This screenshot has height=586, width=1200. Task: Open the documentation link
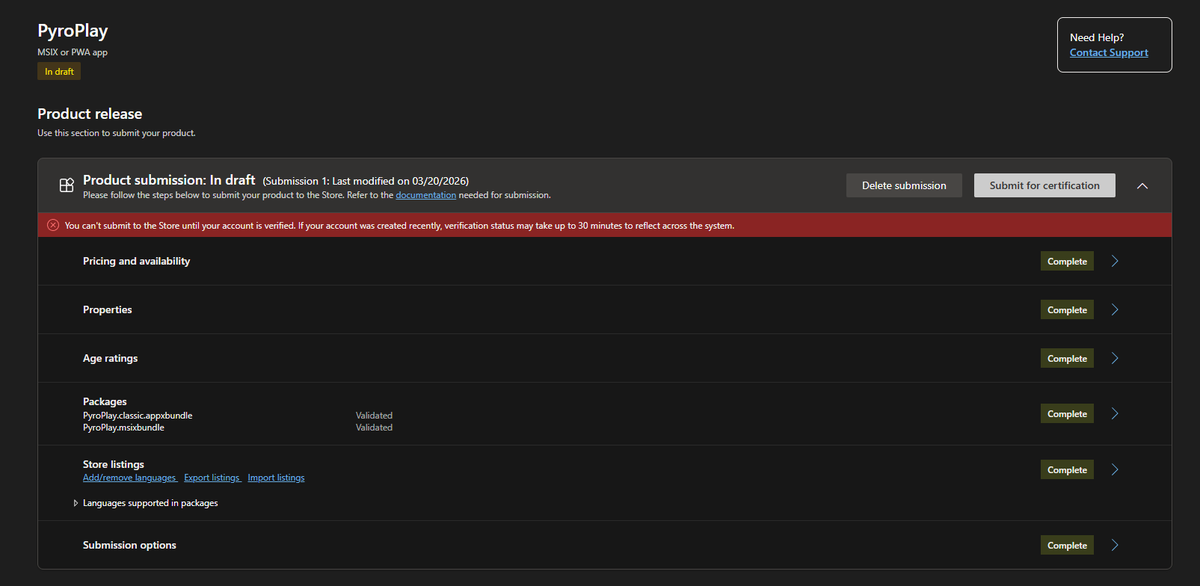[427, 195]
